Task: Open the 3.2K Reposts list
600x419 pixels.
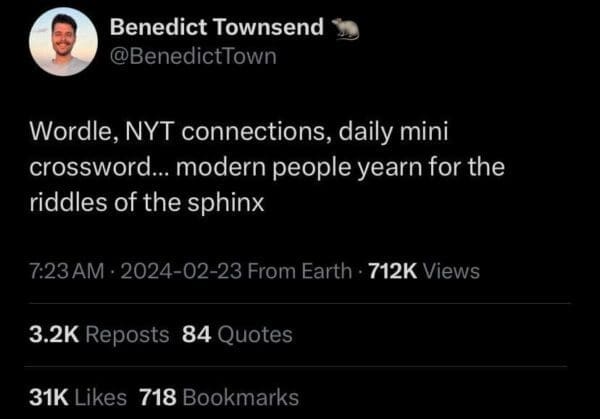Action: [x=98, y=335]
